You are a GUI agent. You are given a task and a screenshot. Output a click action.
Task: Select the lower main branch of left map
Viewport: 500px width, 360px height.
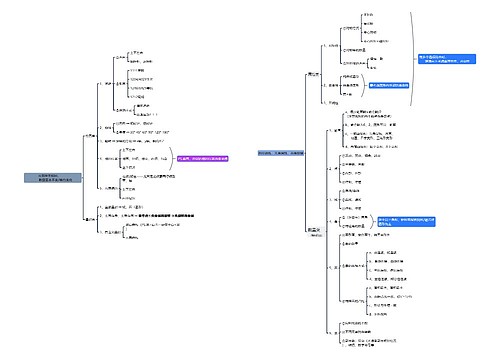click(90, 219)
